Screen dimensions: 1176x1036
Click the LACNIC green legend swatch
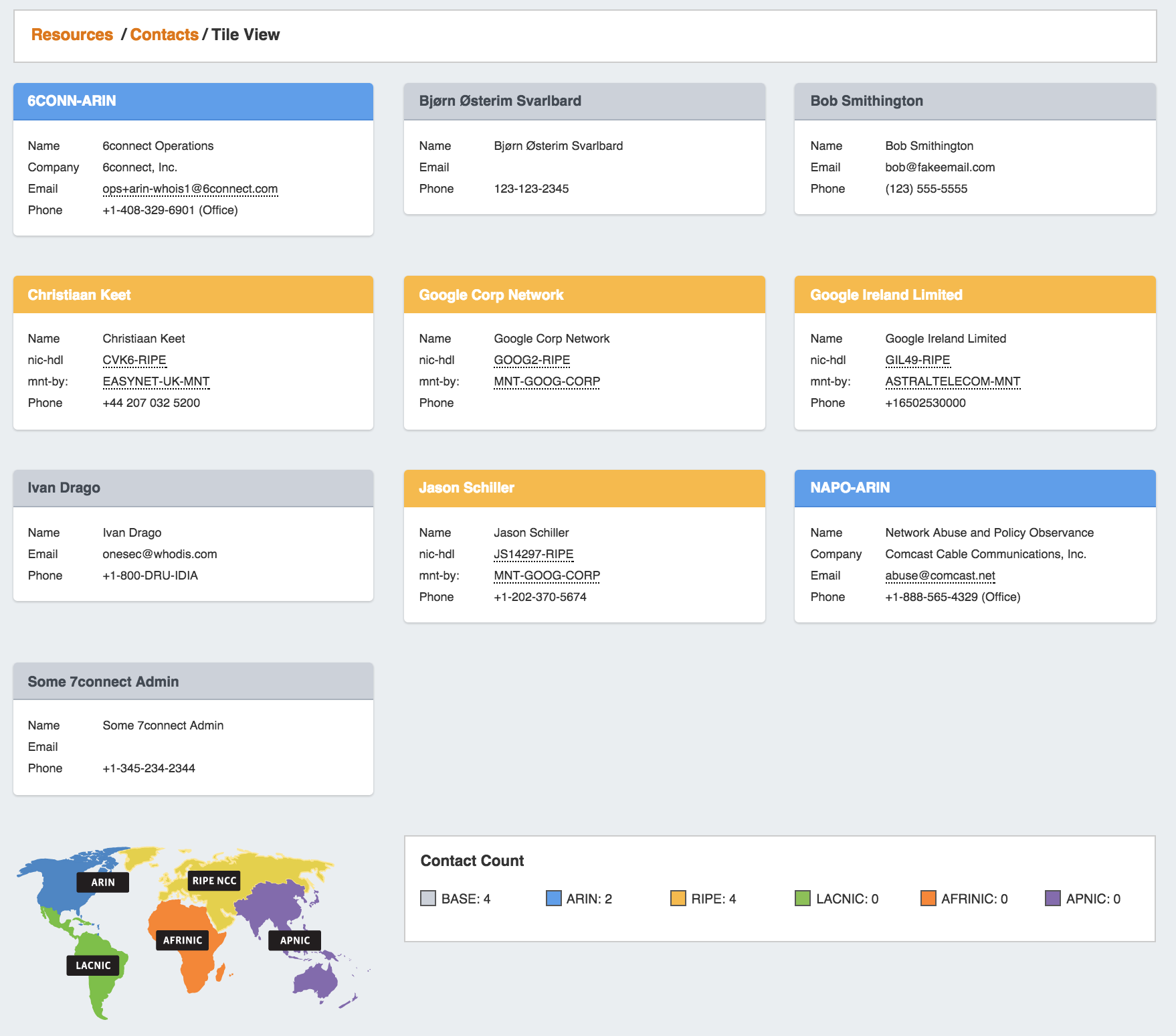pyautogui.click(x=803, y=898)
